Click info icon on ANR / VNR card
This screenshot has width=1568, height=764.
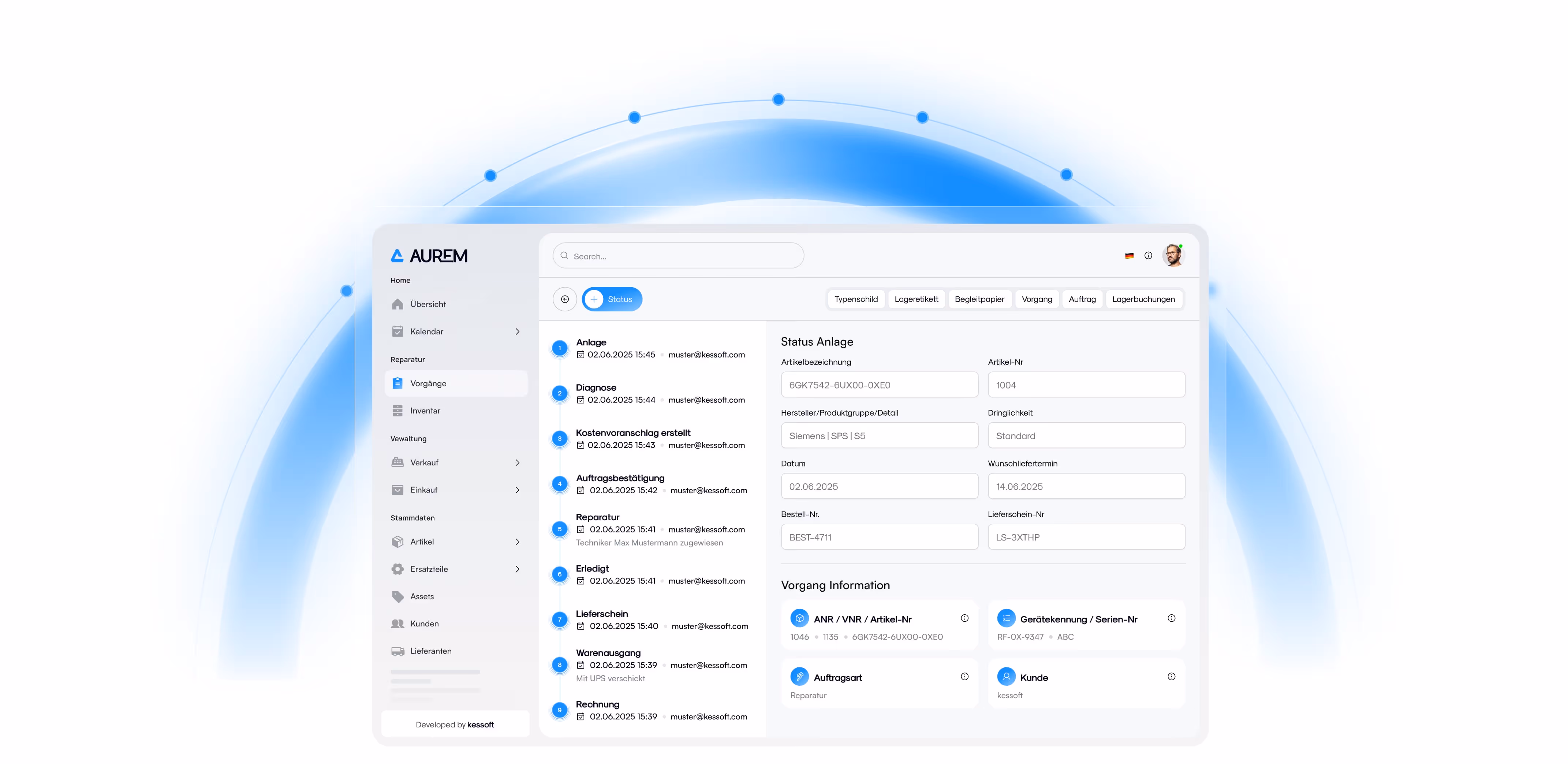tap(965, 618)
